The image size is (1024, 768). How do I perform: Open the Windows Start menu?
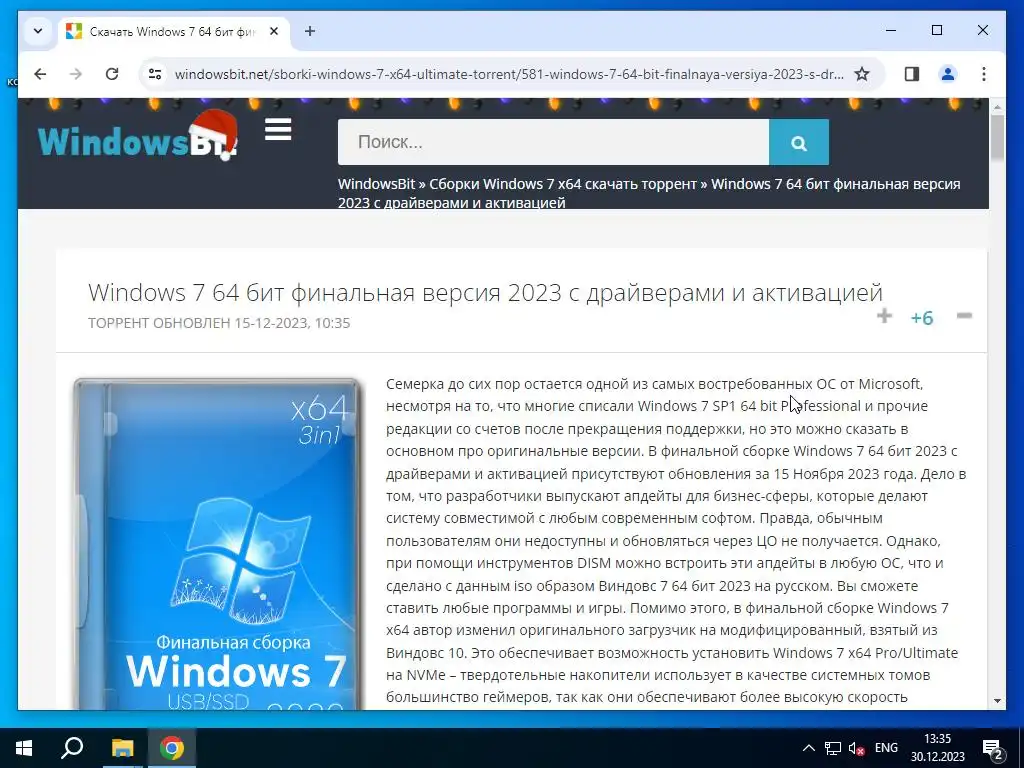click(24, 748)
